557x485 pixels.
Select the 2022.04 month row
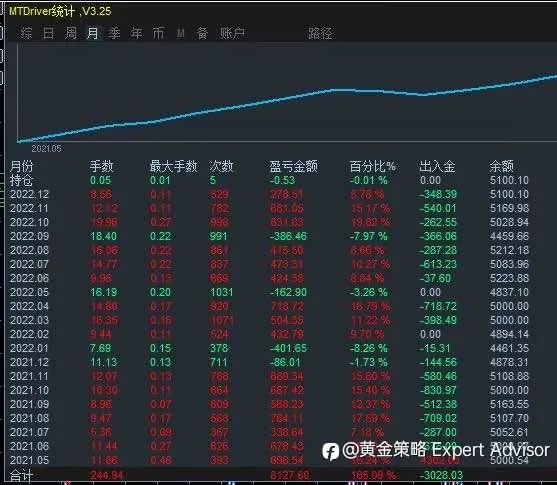[x=270, y=306]
